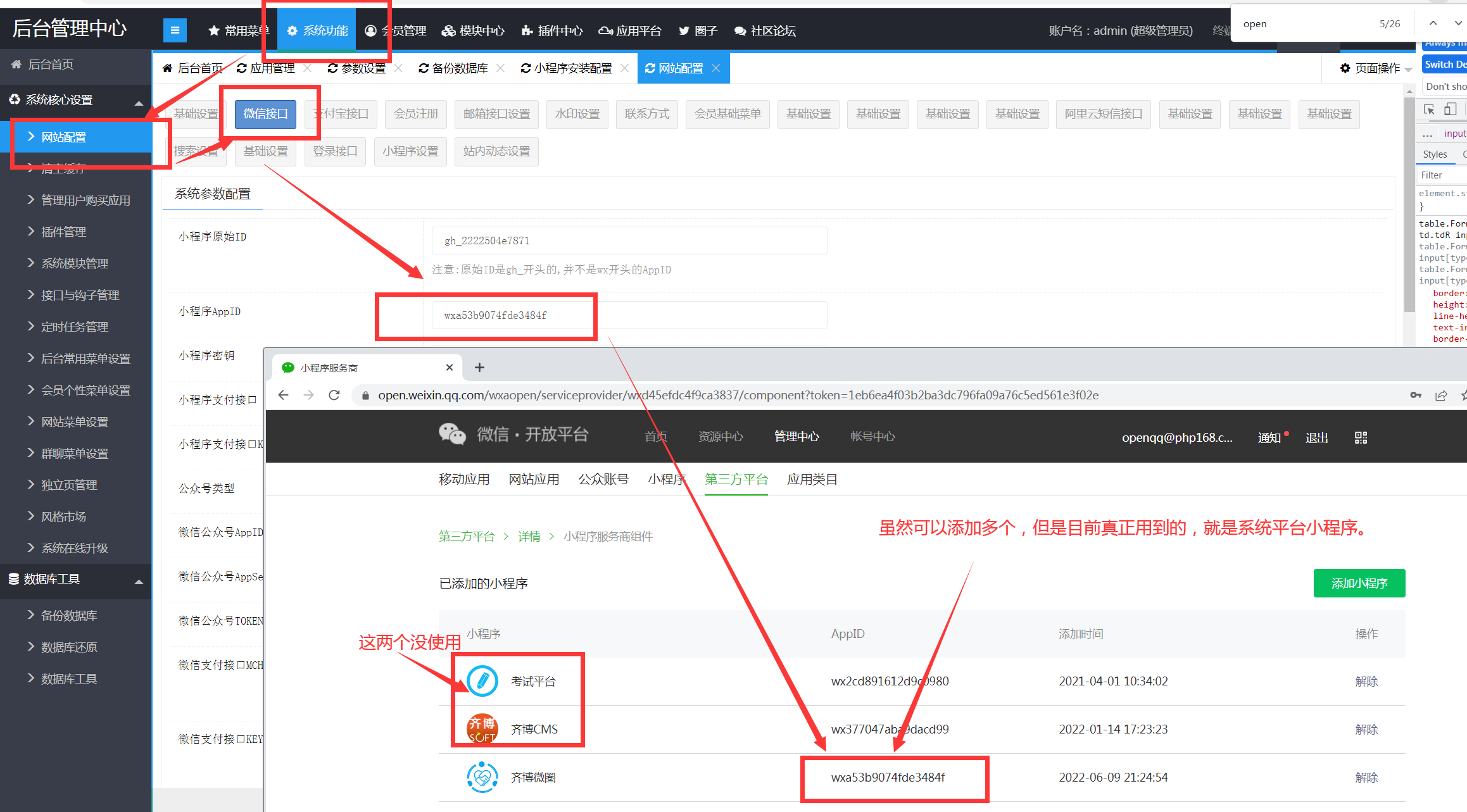
Task: Click the browser back arrow icon
Action: click(x=283, y=396)
